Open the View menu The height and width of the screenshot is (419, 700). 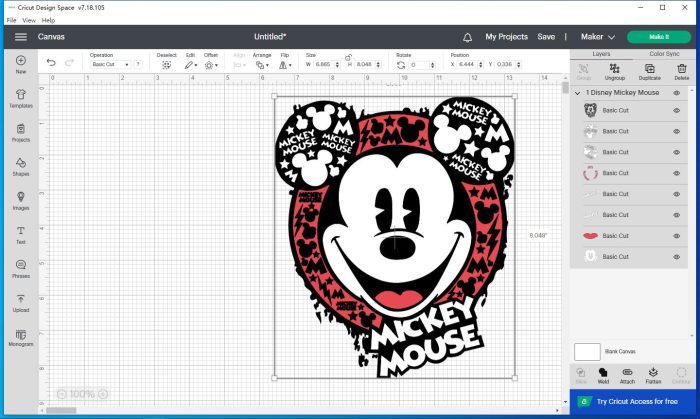[x=29, y=20]
